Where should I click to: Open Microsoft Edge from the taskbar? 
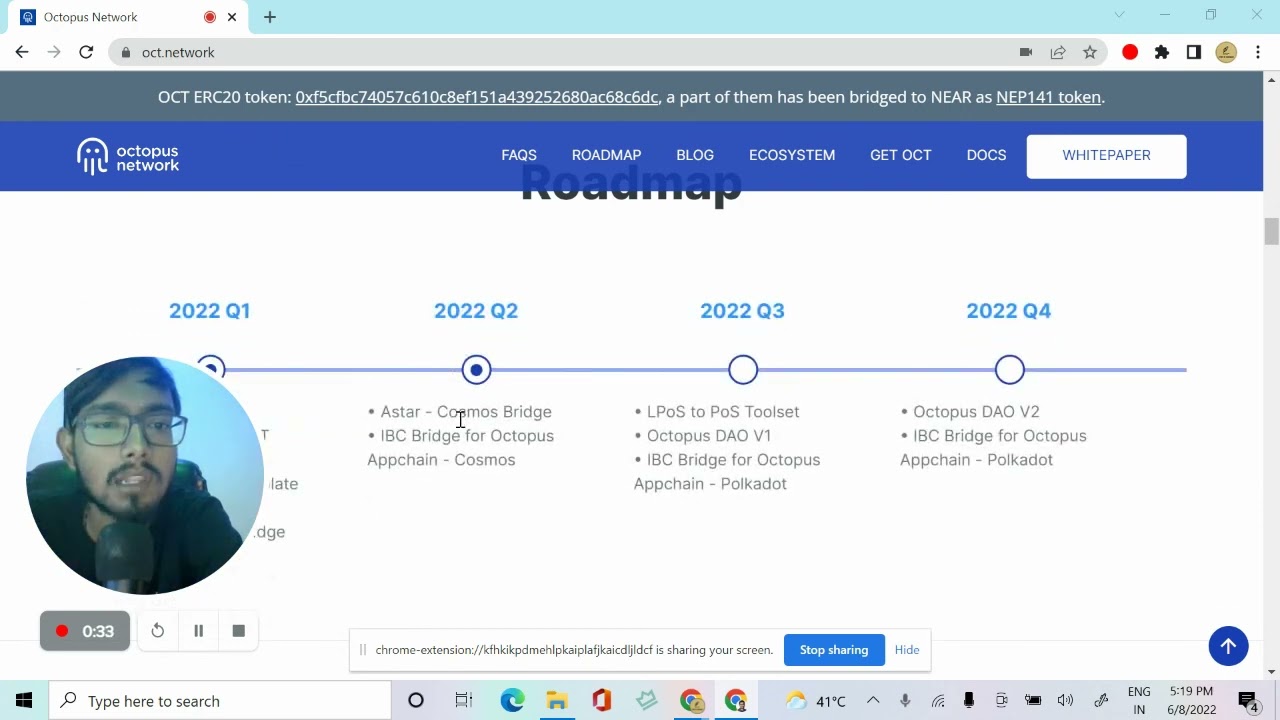[512, 701]
